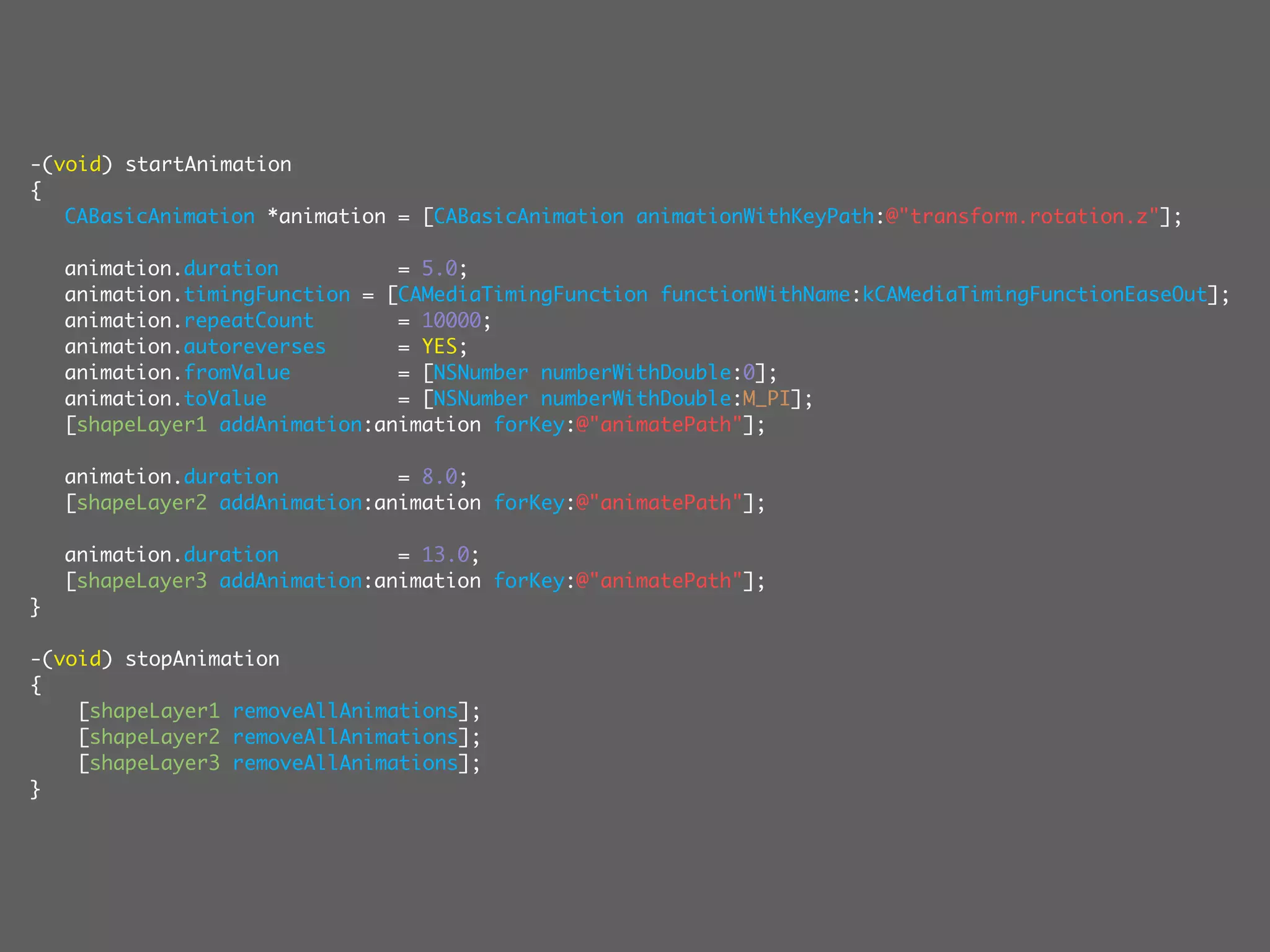
Task: Click the 10000 repeatCount value
Action: (451, 320)
